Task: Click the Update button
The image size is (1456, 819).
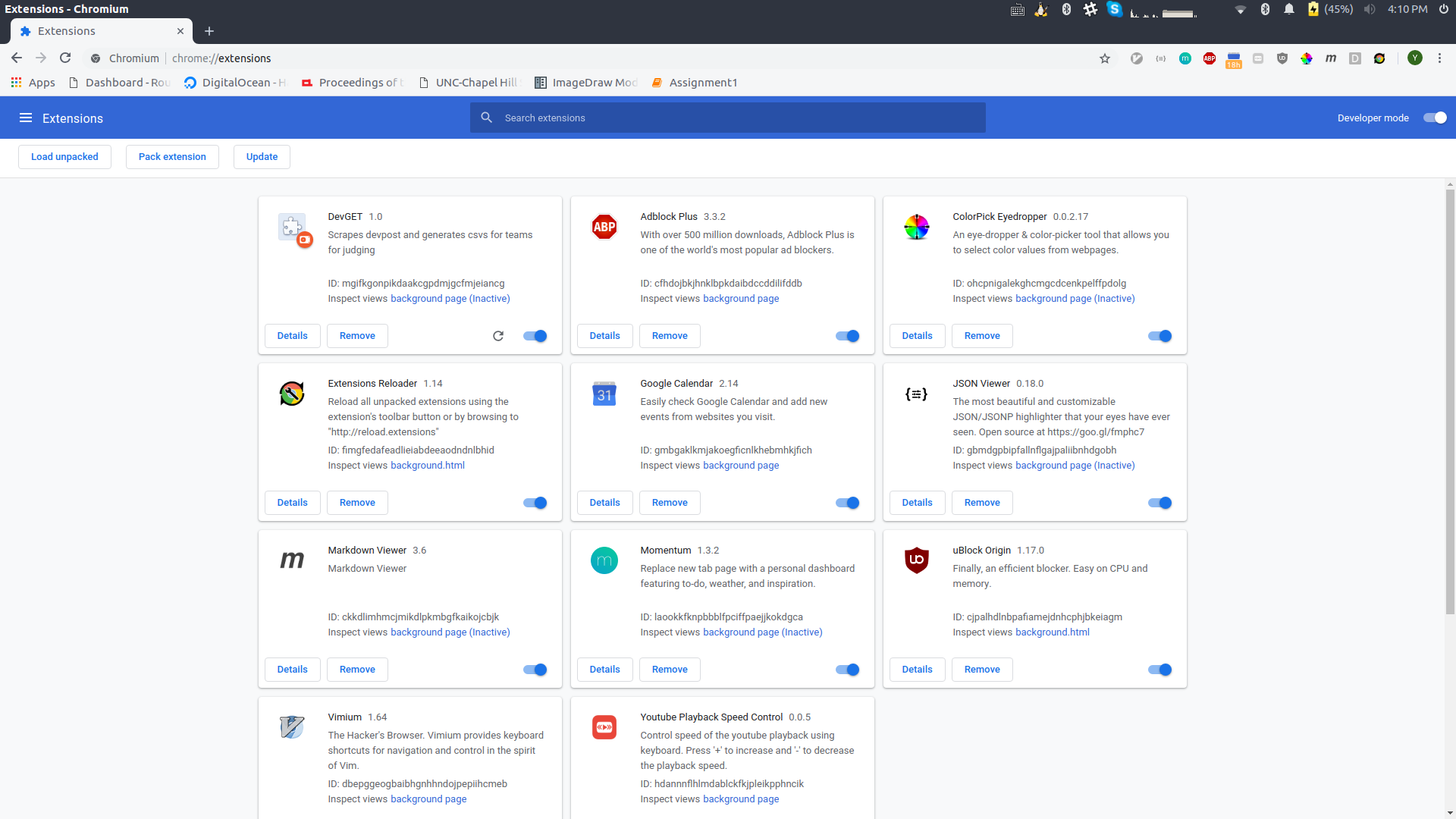Action: [x=262, y=157]
